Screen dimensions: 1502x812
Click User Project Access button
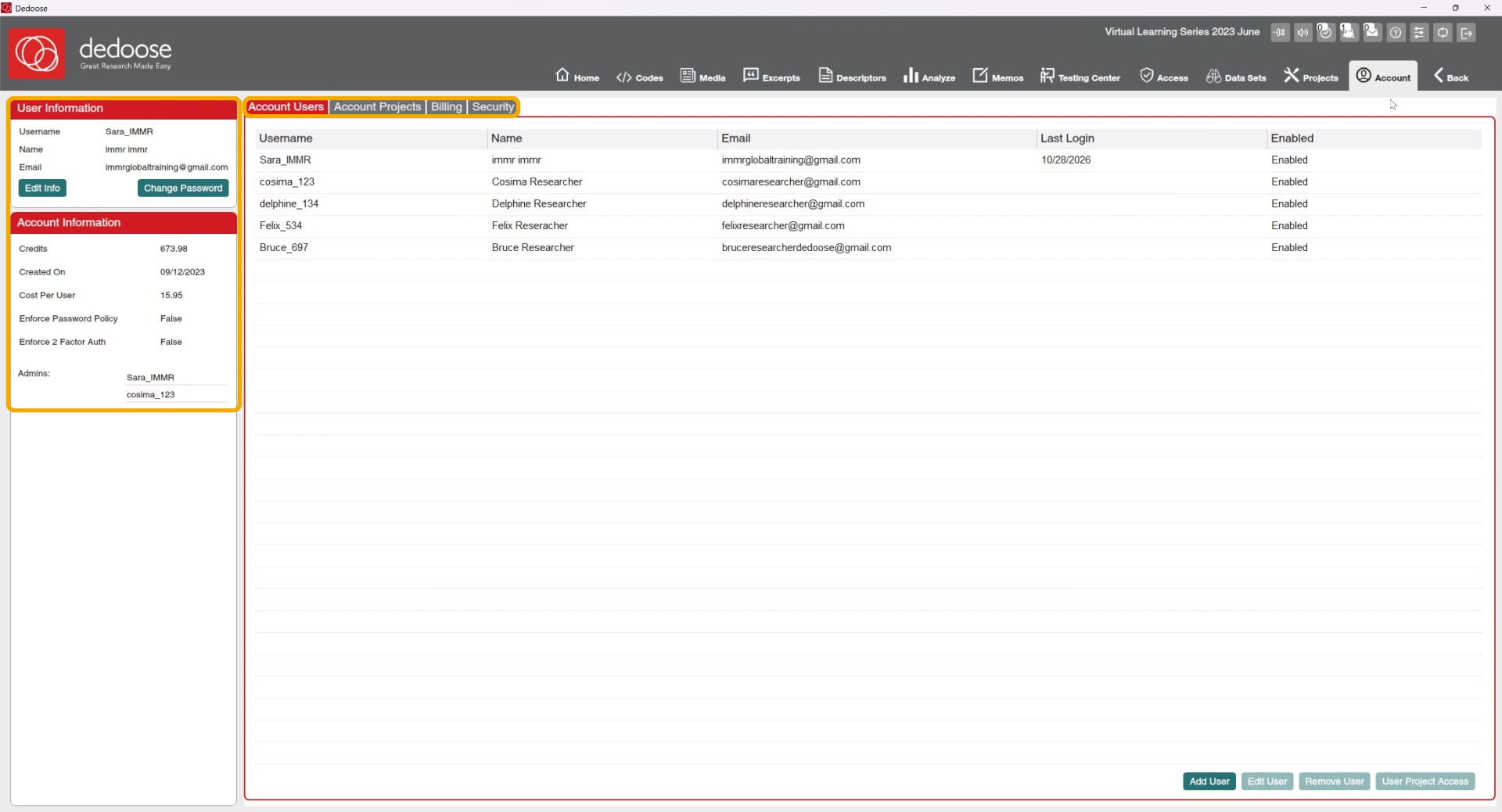1425,781
